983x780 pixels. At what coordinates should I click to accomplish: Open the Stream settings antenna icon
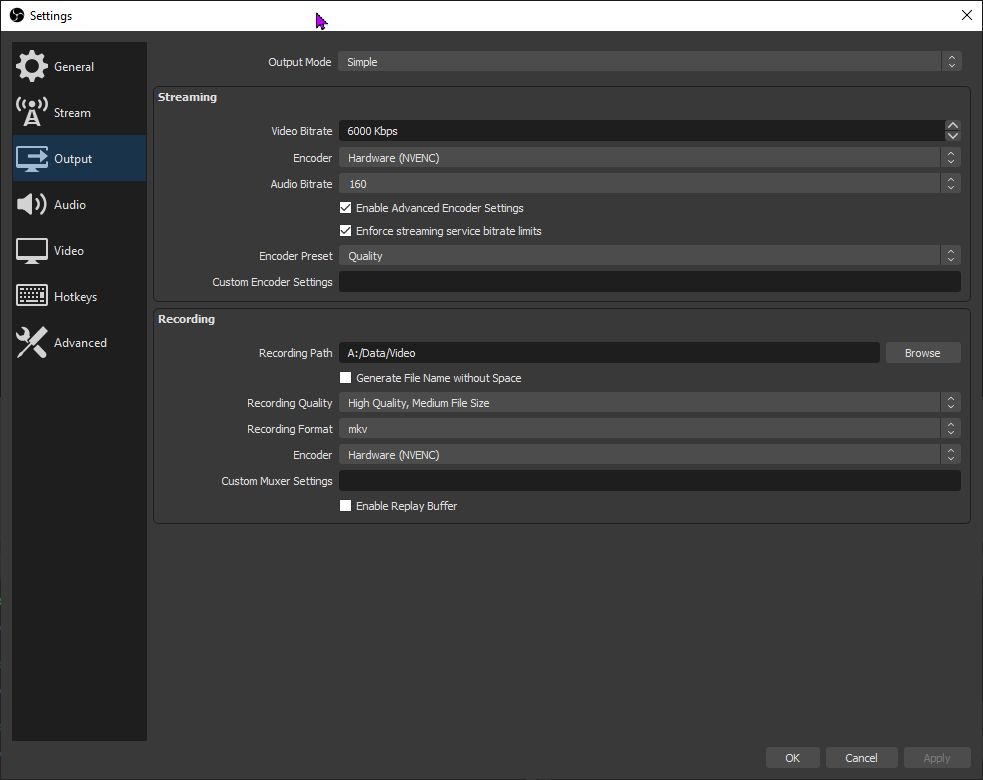pyautogui.click(x=32, y=113)
